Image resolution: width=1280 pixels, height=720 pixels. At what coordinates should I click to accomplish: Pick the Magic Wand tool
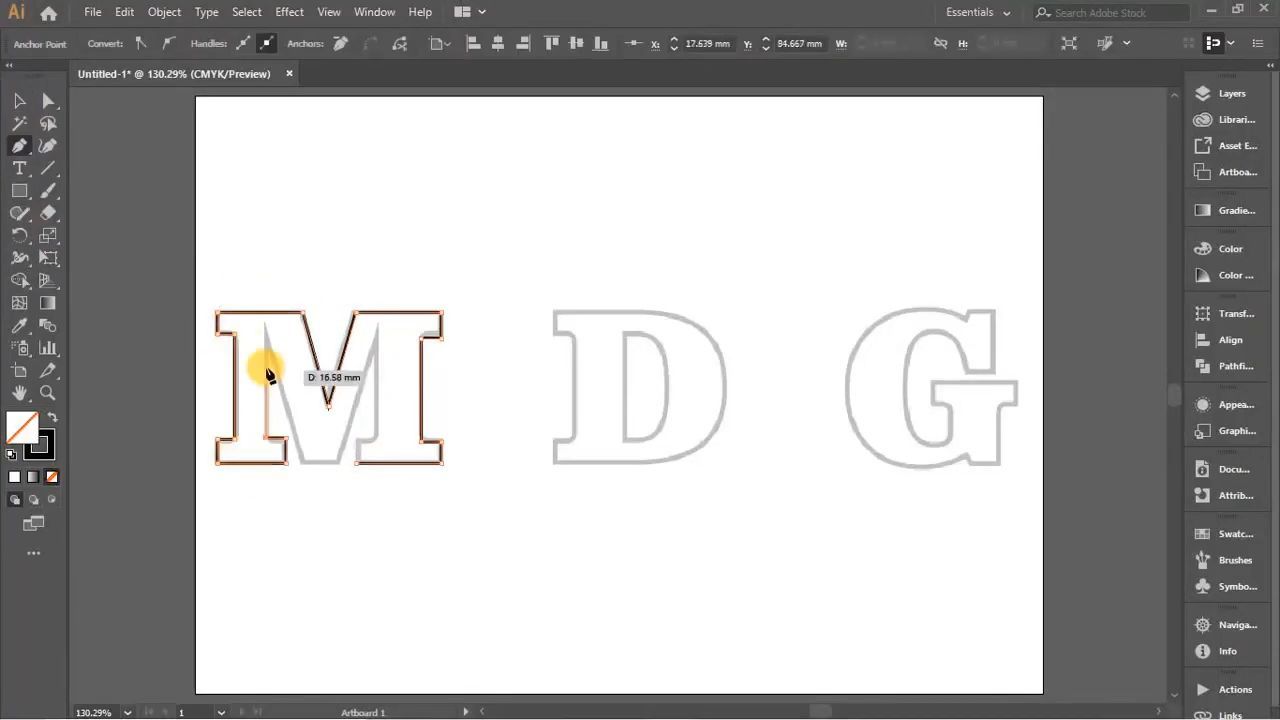tap(19, 123)
